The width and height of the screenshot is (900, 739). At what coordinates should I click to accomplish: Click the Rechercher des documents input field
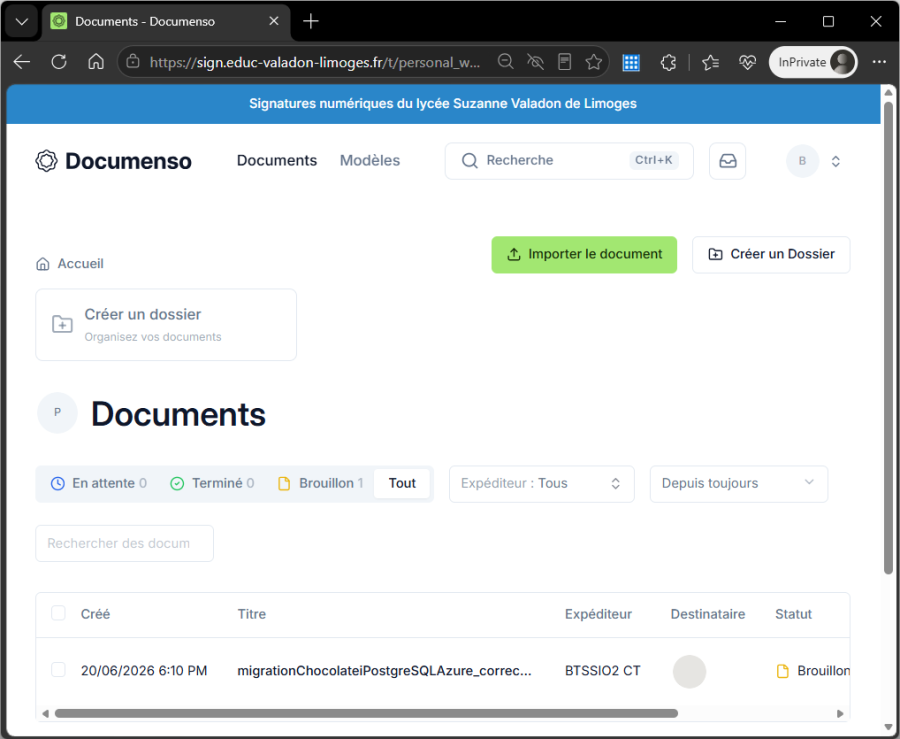(x=125, y=543)
